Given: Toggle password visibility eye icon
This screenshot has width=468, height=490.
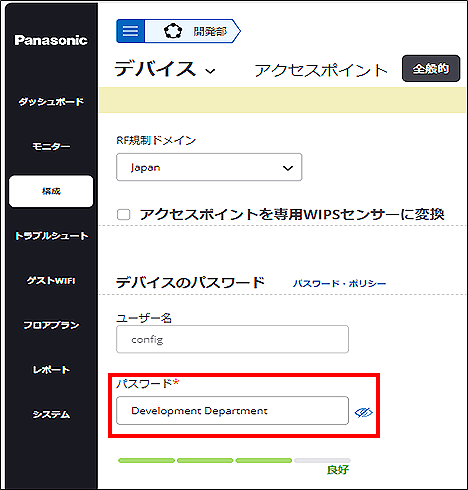Looking at the screenshot, I should point(363,412).
